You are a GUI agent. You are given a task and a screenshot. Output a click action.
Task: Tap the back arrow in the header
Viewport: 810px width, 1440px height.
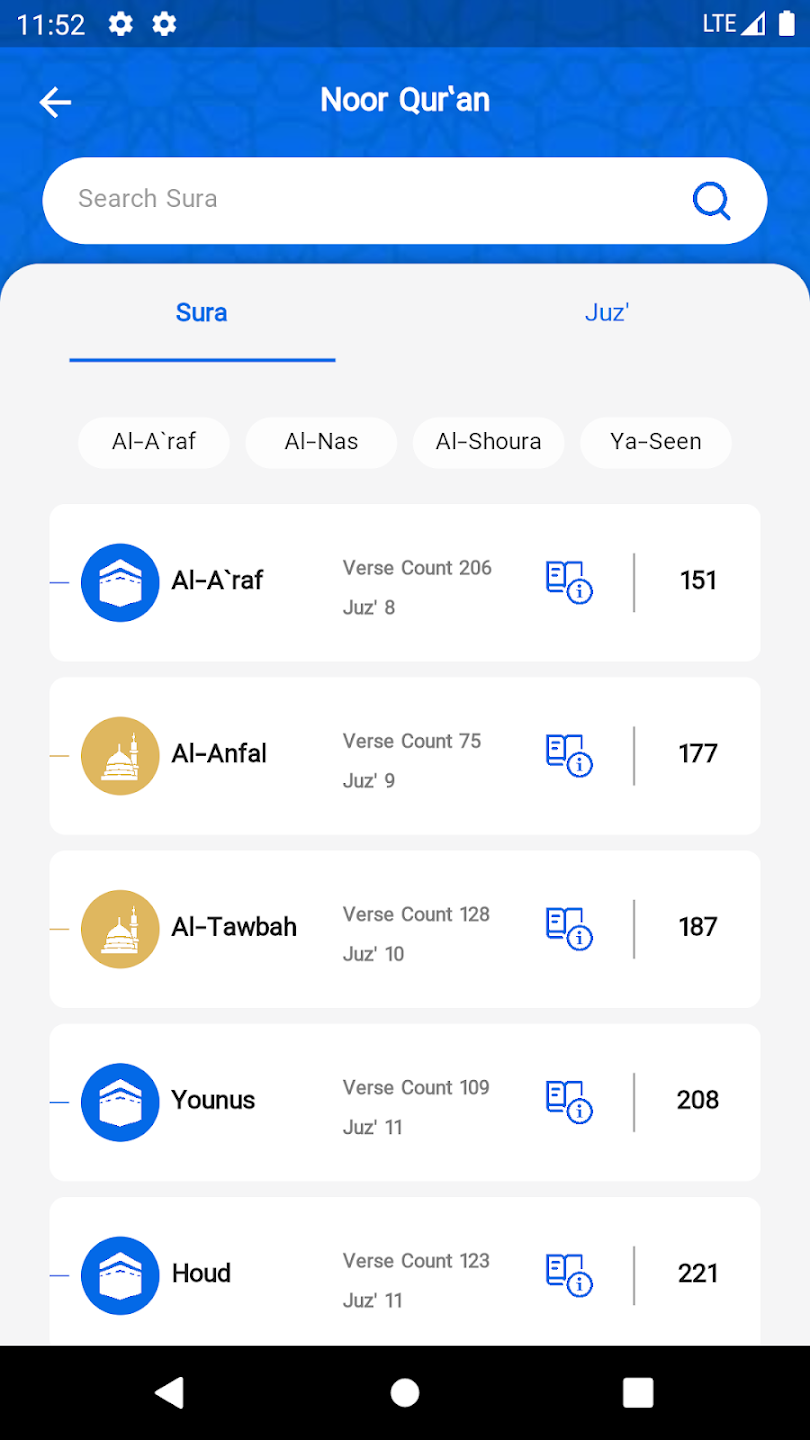point(55,101)
